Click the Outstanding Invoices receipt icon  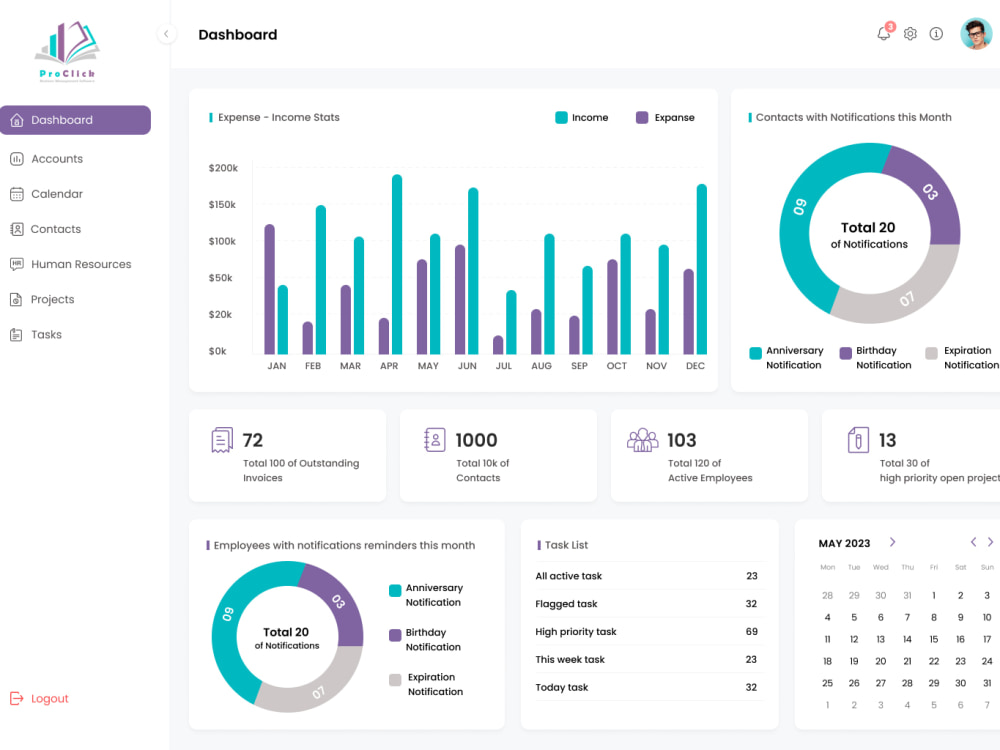222,440
